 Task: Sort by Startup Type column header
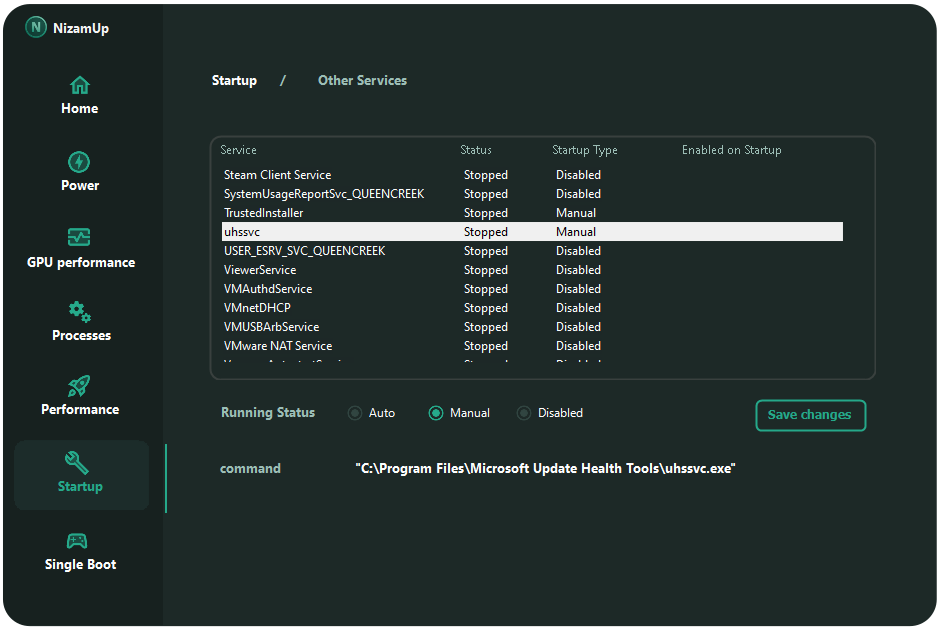click(x=584, y=150)
